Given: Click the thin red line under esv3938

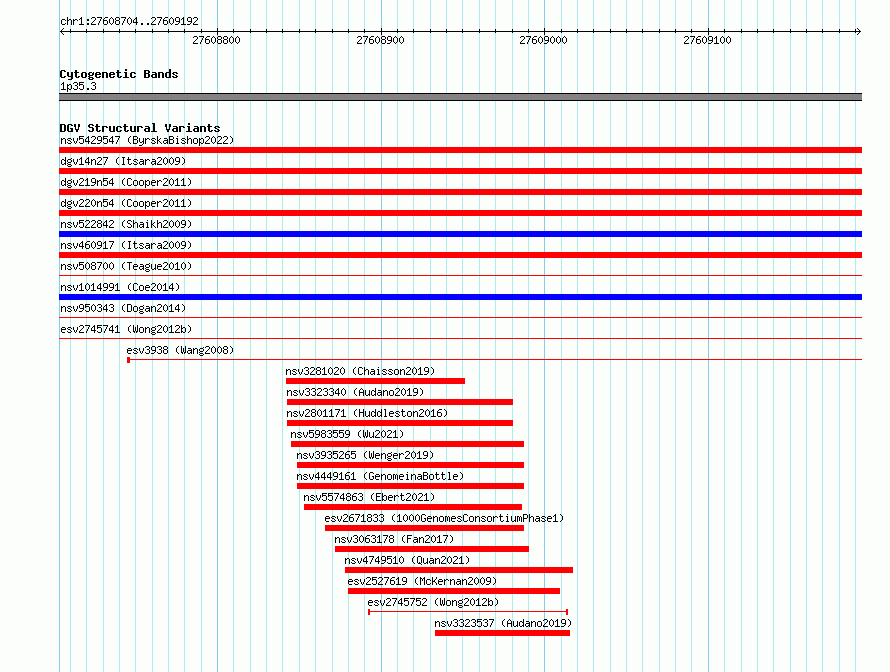Looking at the screenshot, I should pyautogui.click(x=494, y=360).
